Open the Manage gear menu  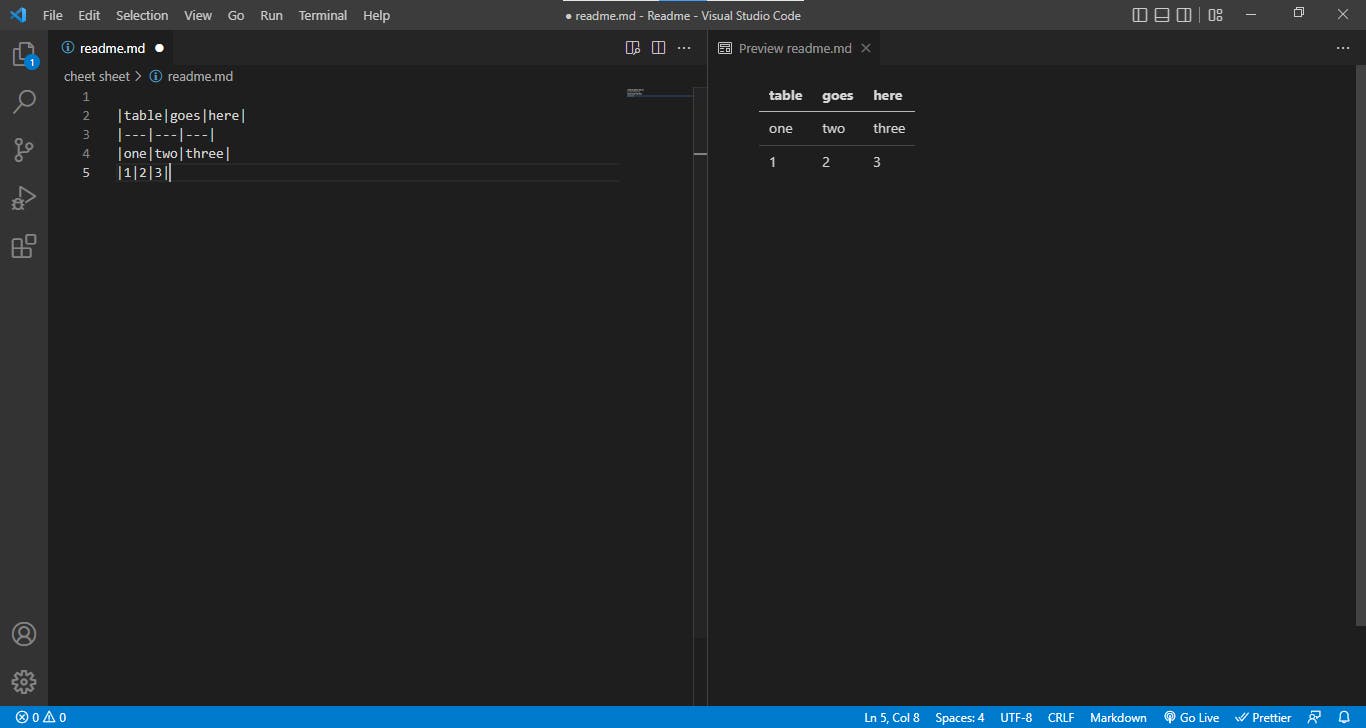(x=24, y=682)
